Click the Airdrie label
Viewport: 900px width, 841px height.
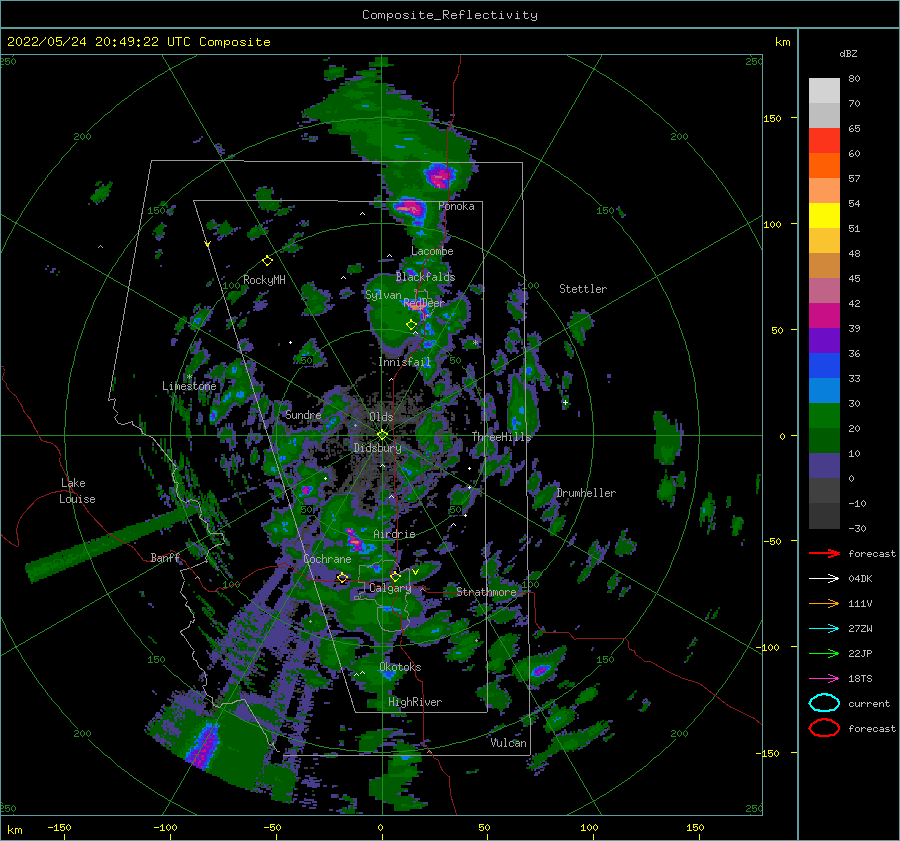click(x=394, y=534)
